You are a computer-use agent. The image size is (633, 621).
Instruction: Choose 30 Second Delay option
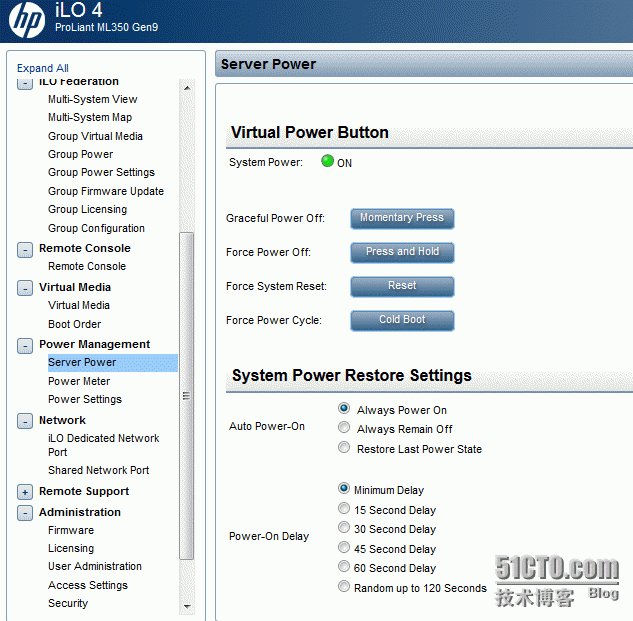[344, 527]
